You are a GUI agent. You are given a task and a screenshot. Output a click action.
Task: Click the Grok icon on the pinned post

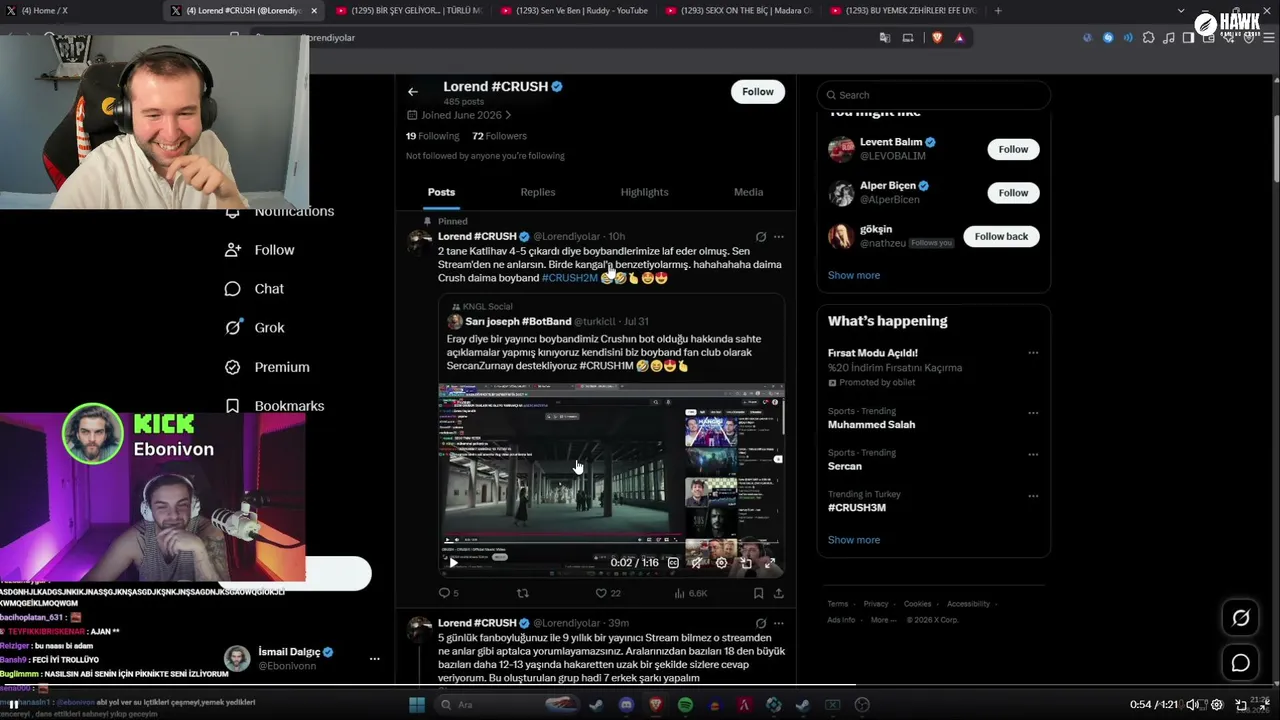[761, 237]
